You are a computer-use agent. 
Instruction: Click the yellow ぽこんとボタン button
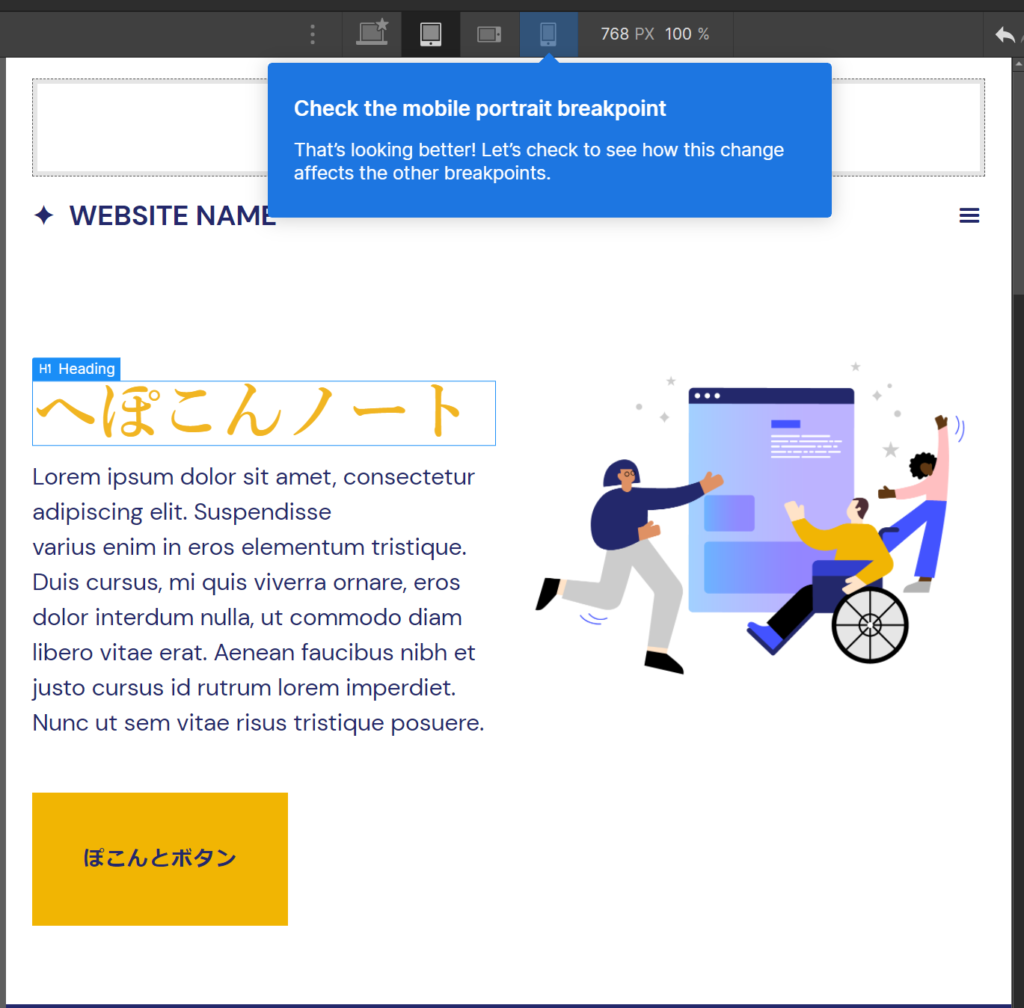(x=160, y=858)
